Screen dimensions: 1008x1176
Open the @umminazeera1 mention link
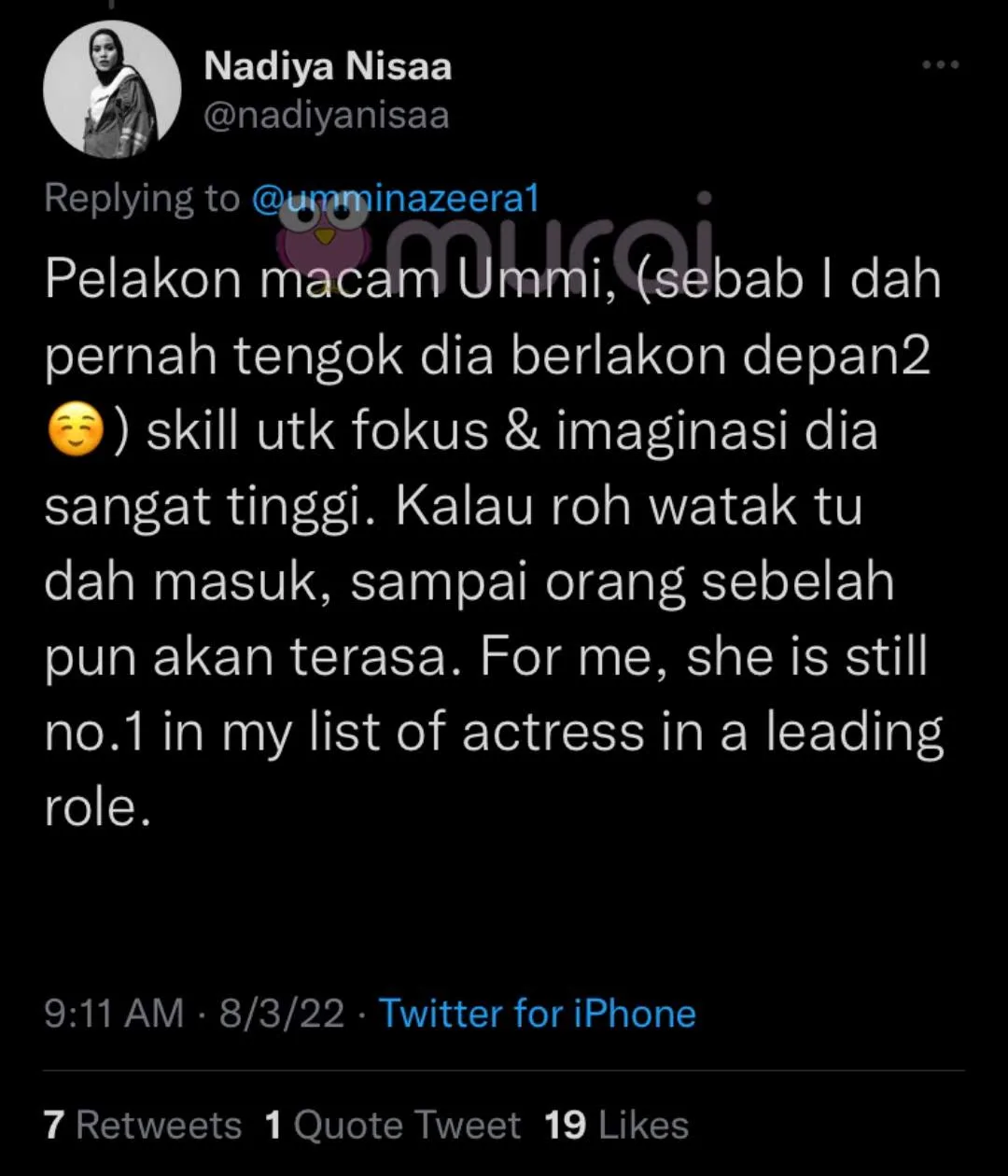tap(396, 199)
